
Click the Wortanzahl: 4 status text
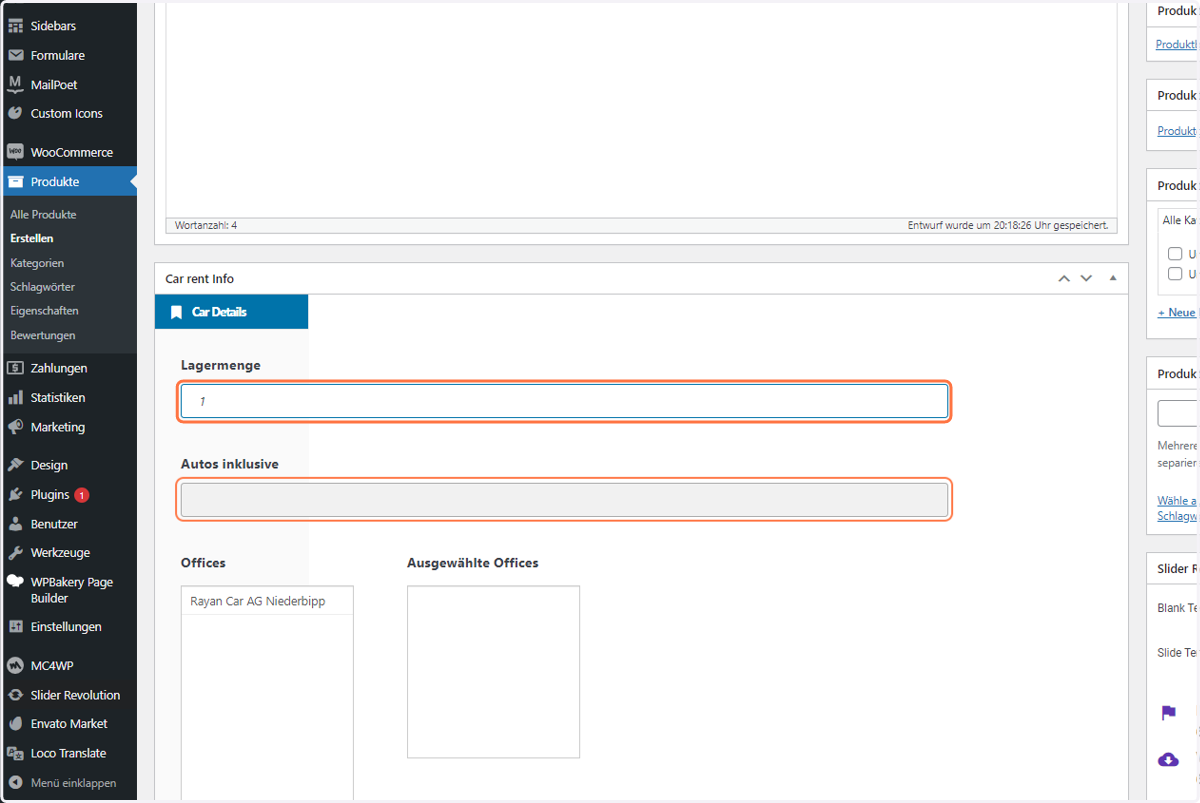point(206,225)
